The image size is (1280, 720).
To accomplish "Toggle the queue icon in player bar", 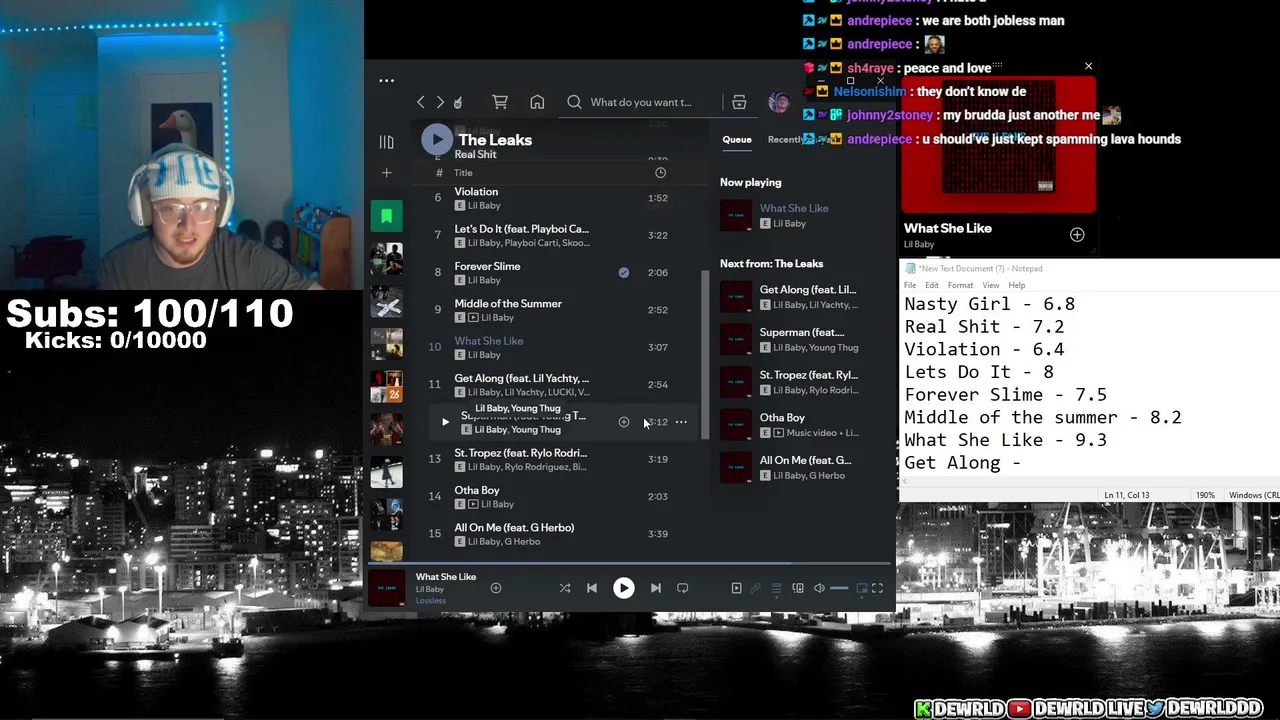I will [776, 588].
